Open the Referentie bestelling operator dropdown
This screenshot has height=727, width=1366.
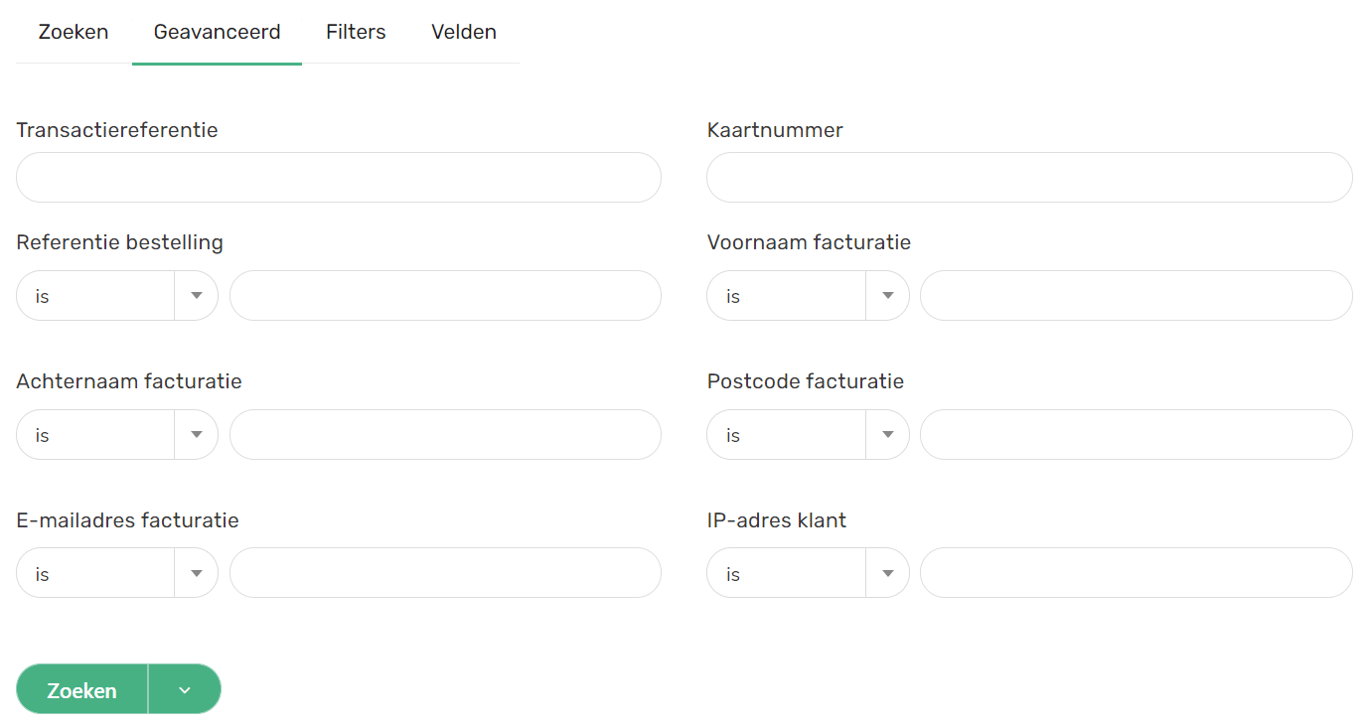pyautogui.click(x=117, y=296)
